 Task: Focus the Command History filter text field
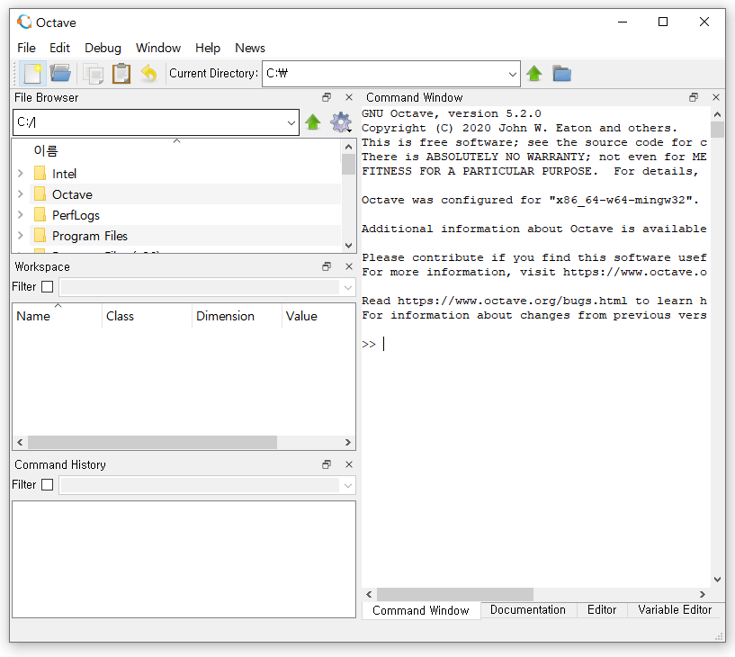(x=200, y=485)
